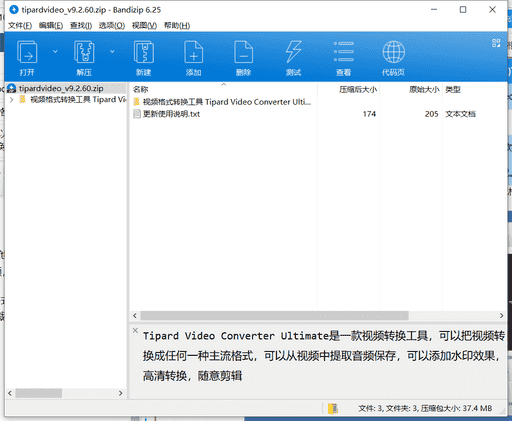Viewport: 512px width, 421px height.
Task: Click the Extract (解压) toolbar icon
Action: pyautogui.click(x=84, y=52)
